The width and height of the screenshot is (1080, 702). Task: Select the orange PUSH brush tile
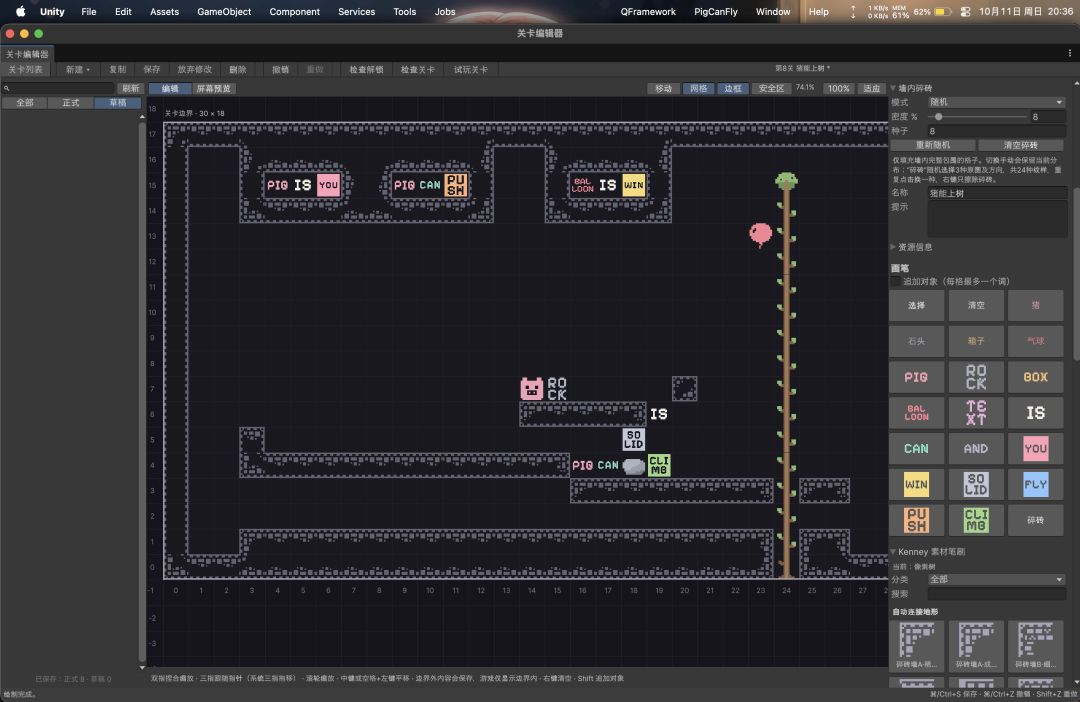tap(916, 520)
